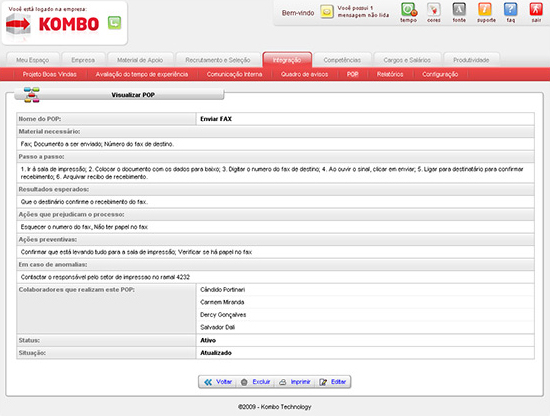The image size is (550, 416).
Task: Click the green switch company icon next to KOMBO
Action: point(114,23)
